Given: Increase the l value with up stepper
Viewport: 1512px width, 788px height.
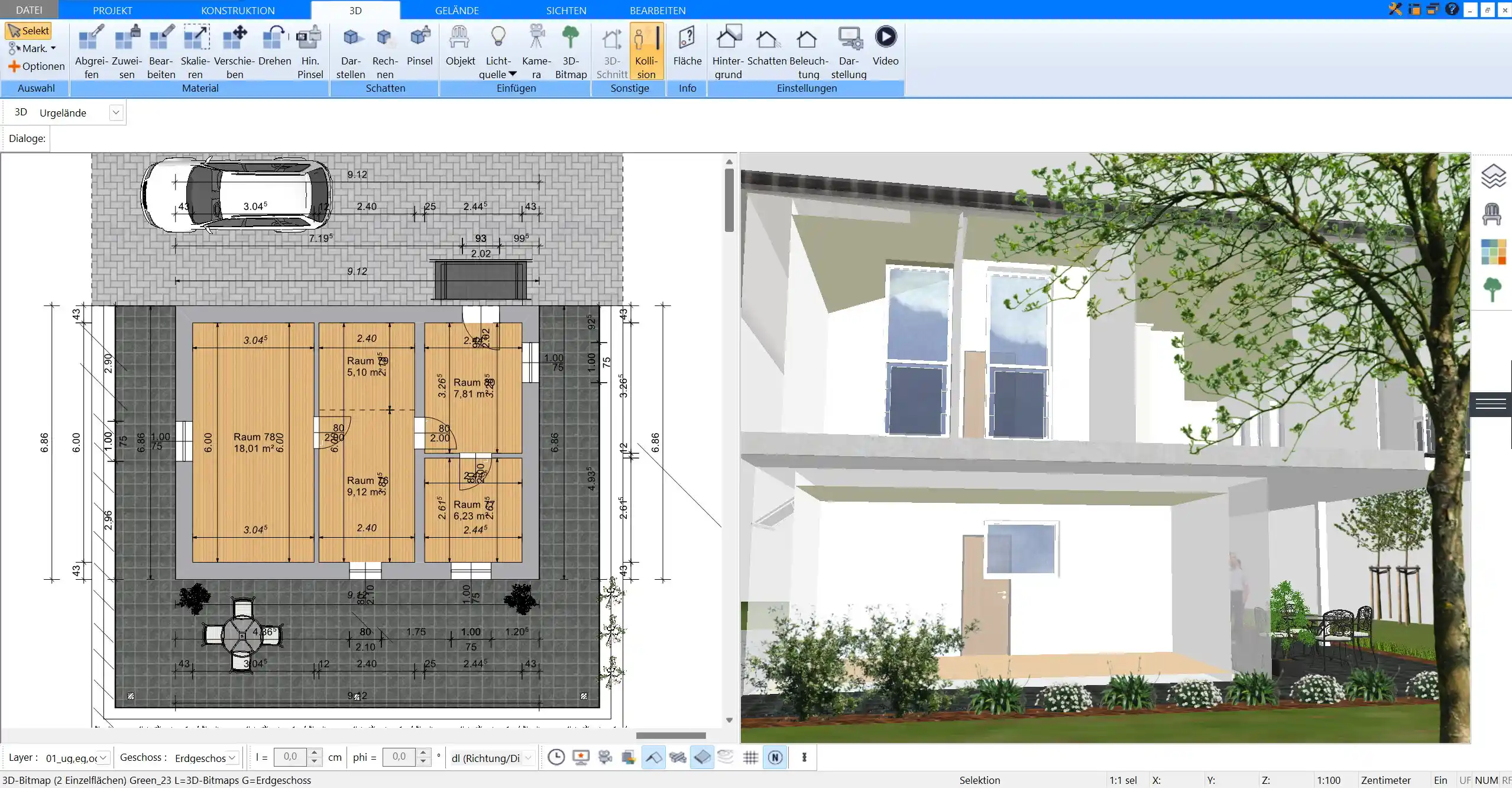Looking at the screenshot, I should 315,753.
